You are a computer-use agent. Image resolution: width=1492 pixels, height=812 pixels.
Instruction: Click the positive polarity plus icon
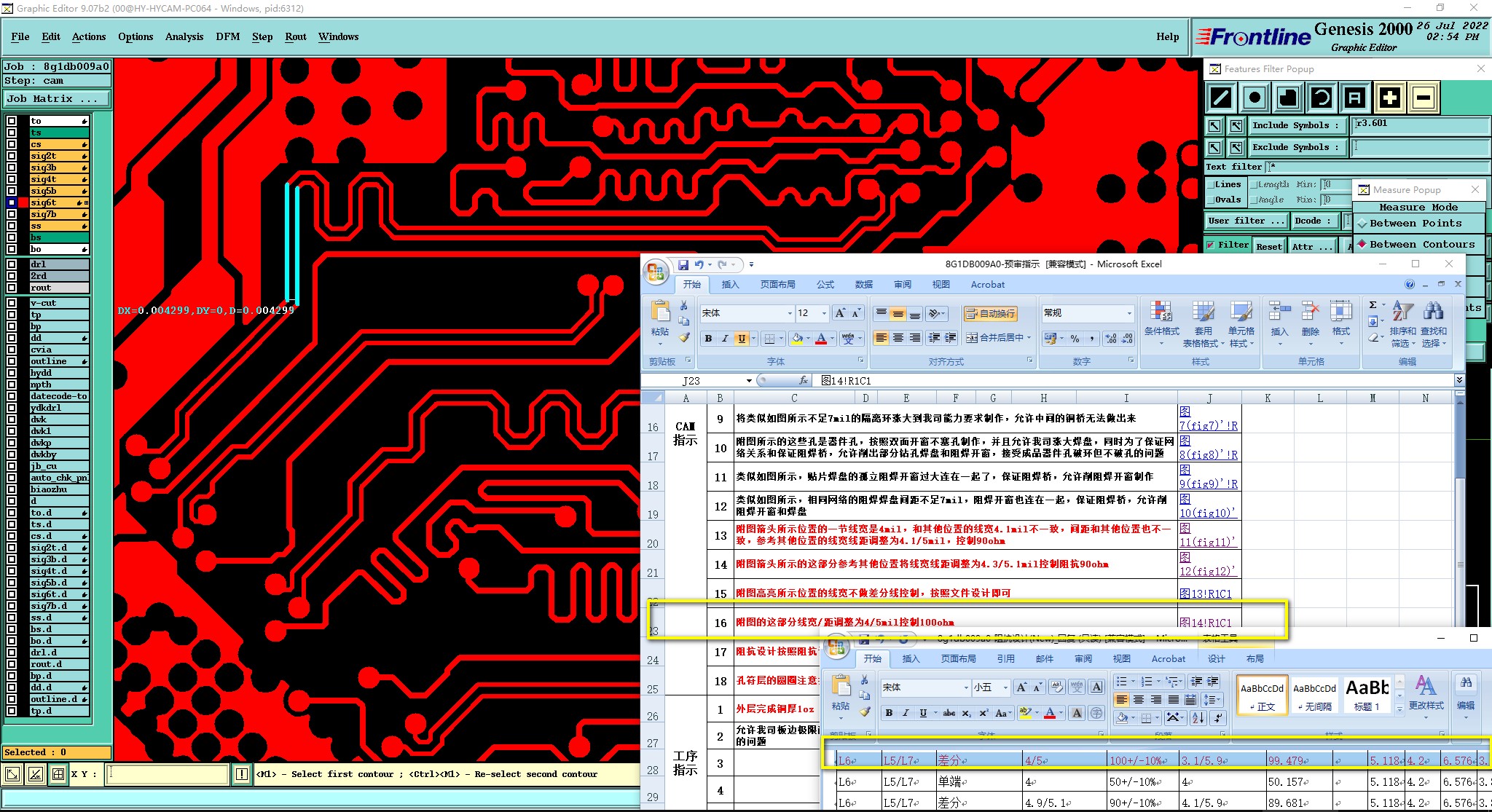coord(1389,98)
